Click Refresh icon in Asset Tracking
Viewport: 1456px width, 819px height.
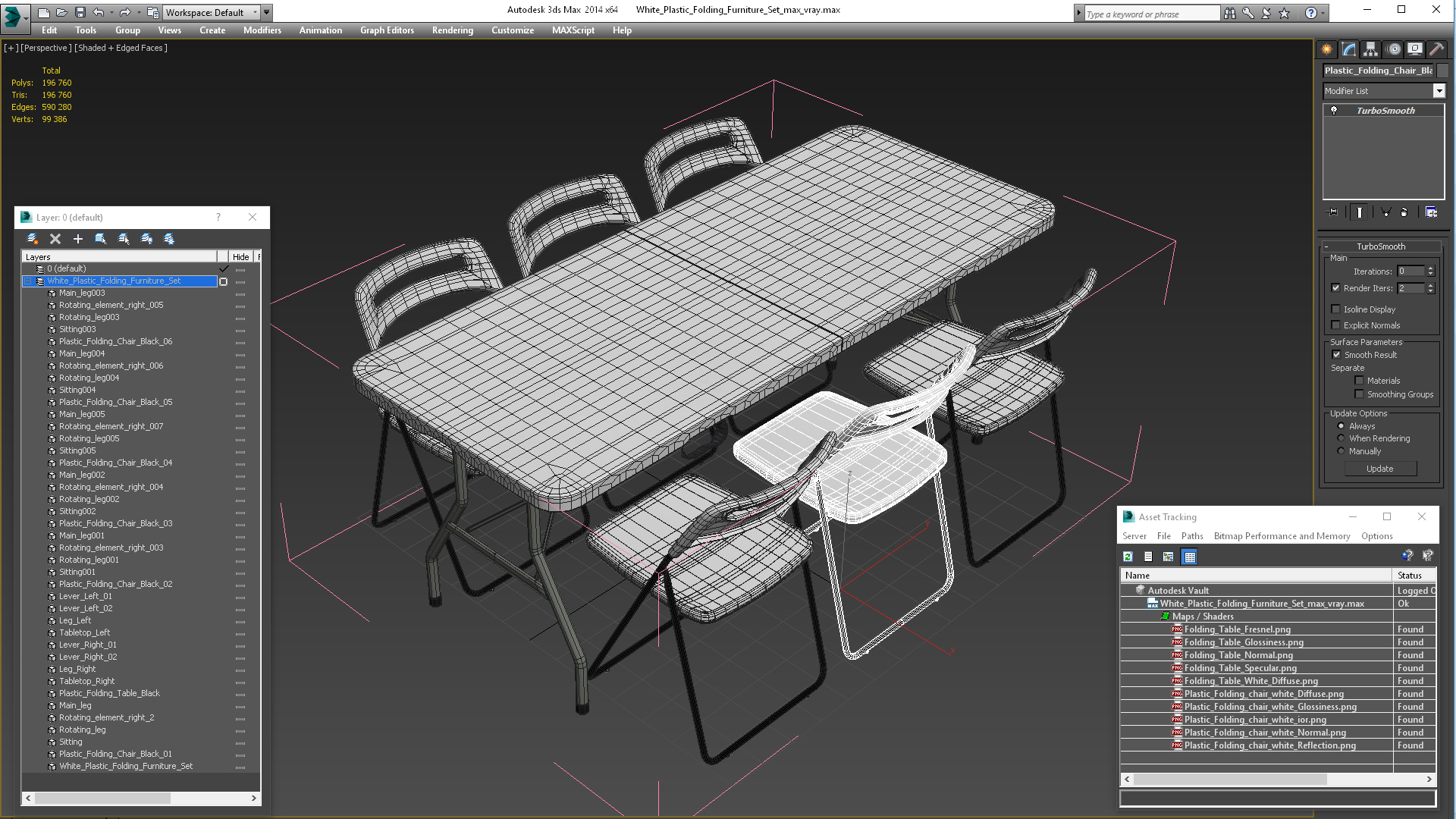(x=1128, y=557)
